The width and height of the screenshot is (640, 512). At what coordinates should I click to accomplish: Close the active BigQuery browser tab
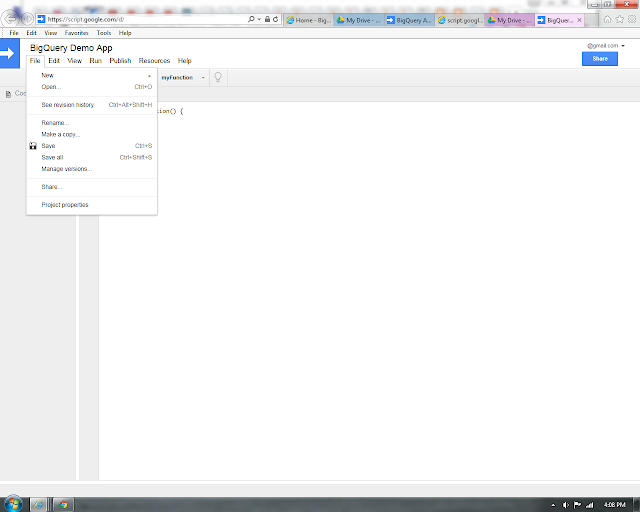point(579,20)
